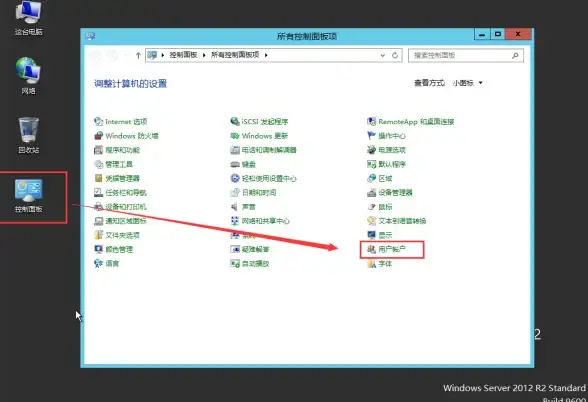Open 自动播放 item

point(250,264)
